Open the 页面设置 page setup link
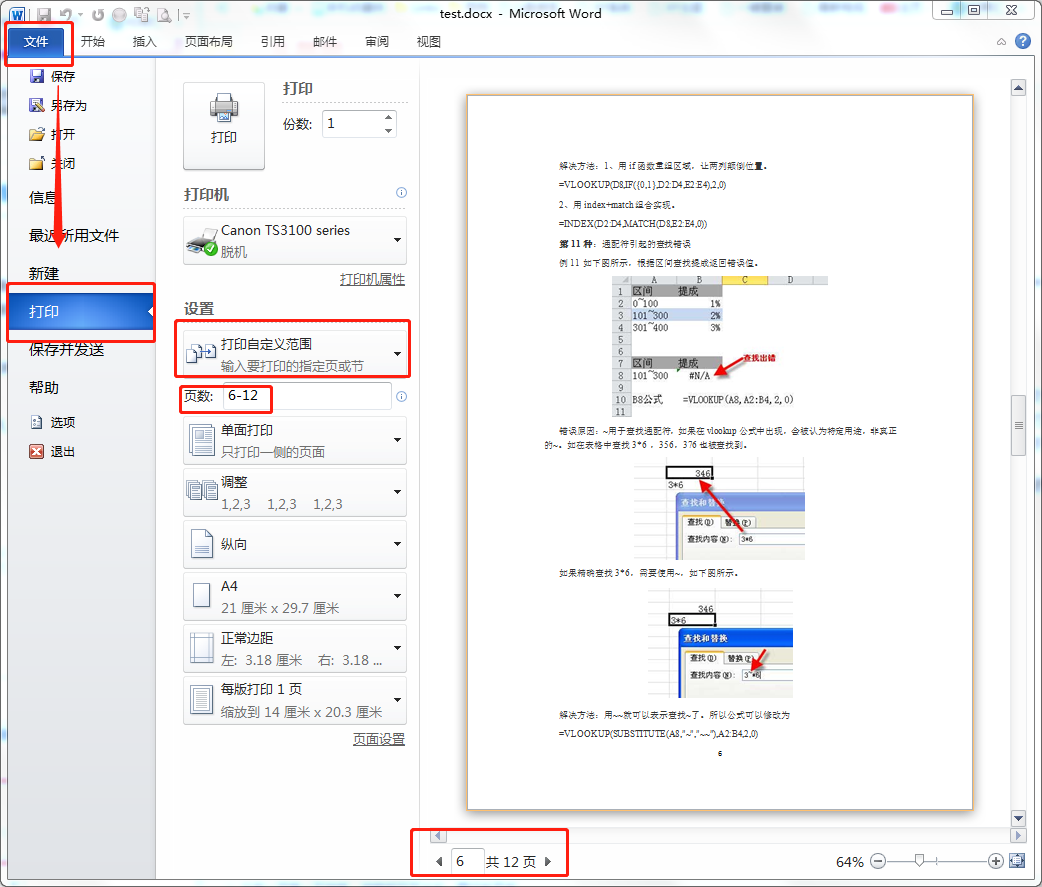 pyautogui.click(x=379, y=739)
